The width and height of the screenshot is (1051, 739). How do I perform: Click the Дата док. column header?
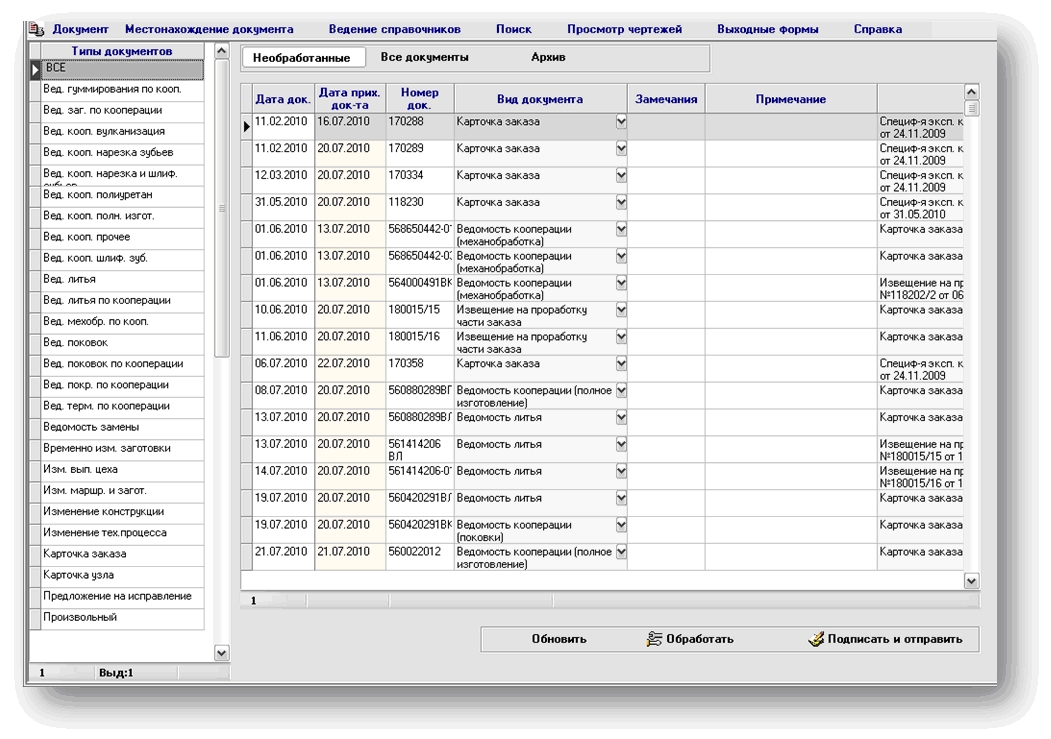point(283,99)
